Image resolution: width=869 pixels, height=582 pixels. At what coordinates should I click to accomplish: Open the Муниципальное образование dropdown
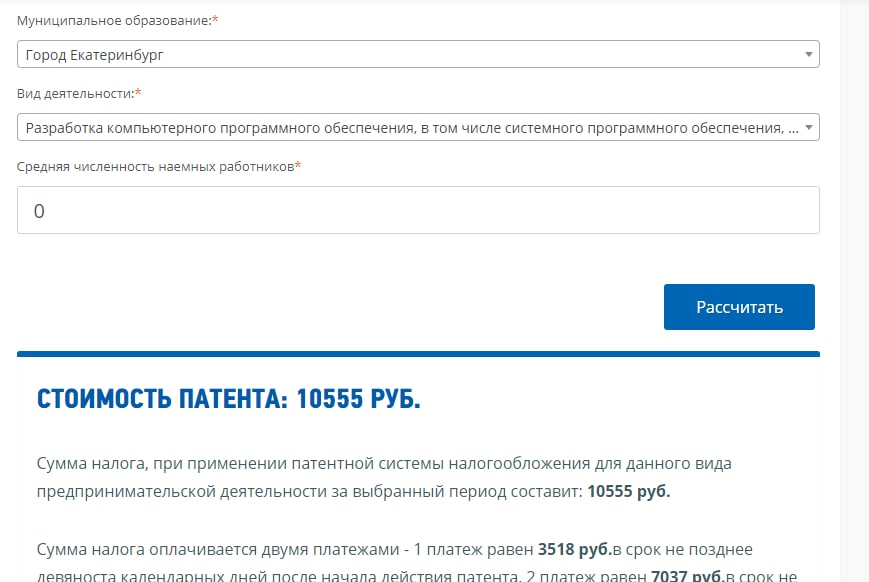tap(418, 54)
